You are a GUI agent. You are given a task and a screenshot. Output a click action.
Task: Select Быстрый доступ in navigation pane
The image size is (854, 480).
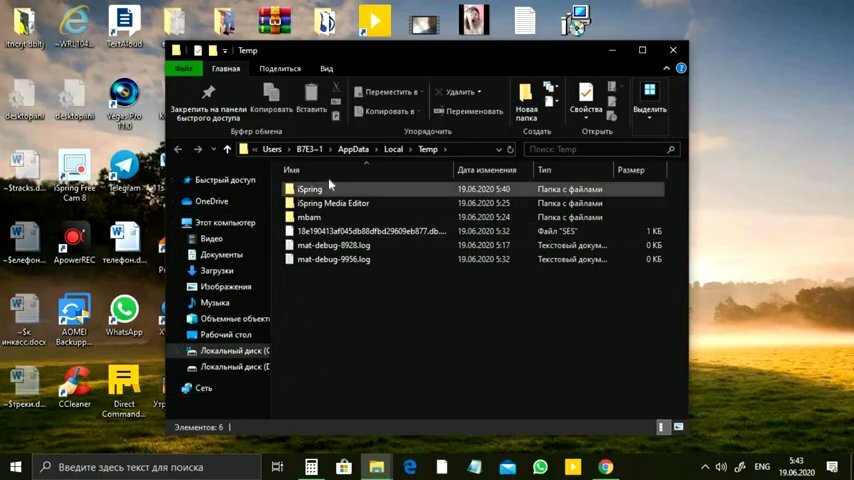pos(219,180)
